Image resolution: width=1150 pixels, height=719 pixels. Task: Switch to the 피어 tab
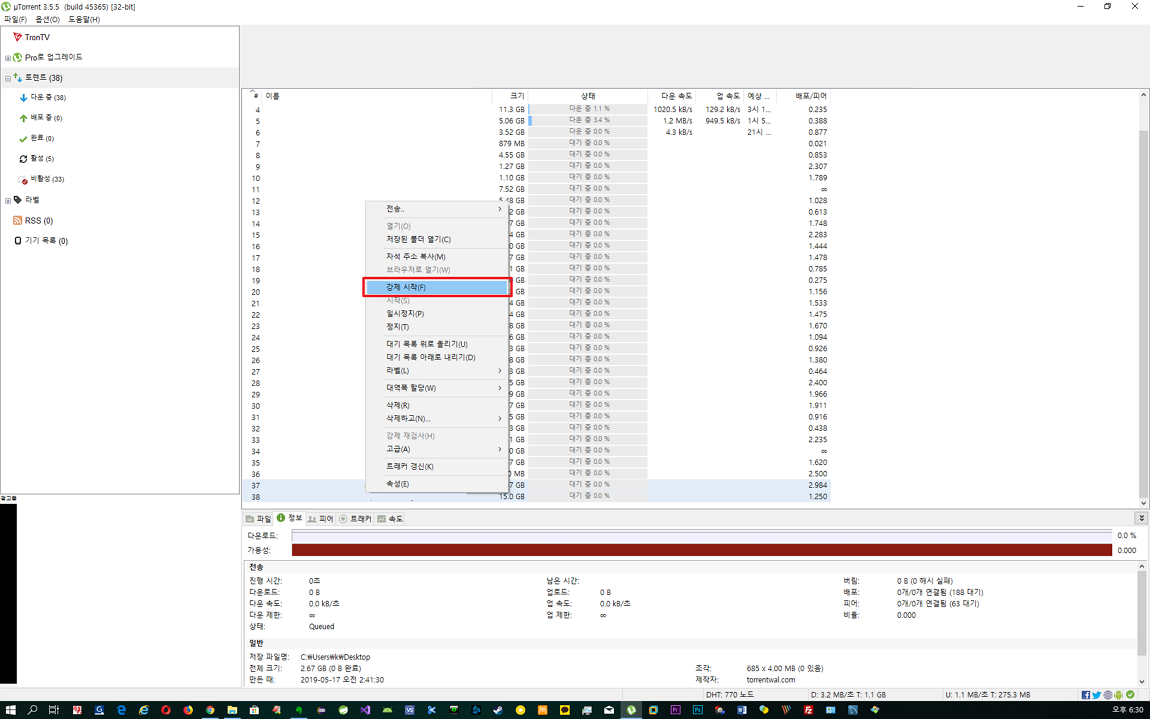point(321,519)
